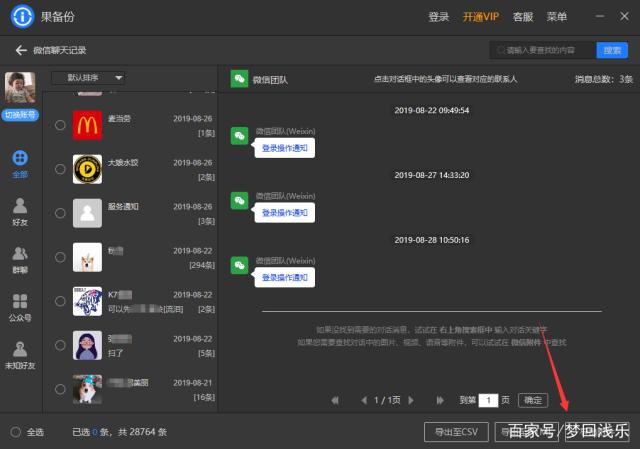Select the radio button for 麦当劳 chat
The width and height of the screenshot is (640, 449).
click(60, 125)
